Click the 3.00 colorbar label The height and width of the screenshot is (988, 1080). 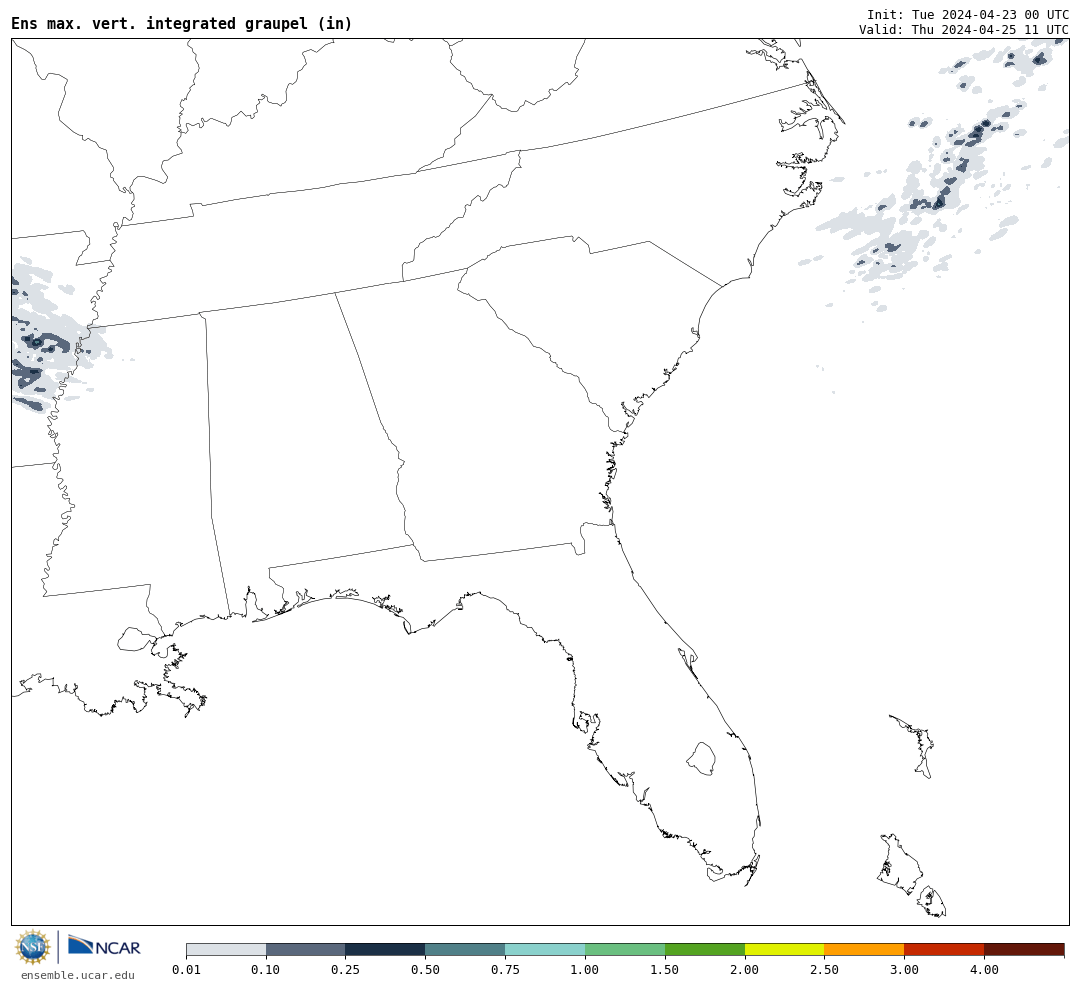[x=904, y=970]
